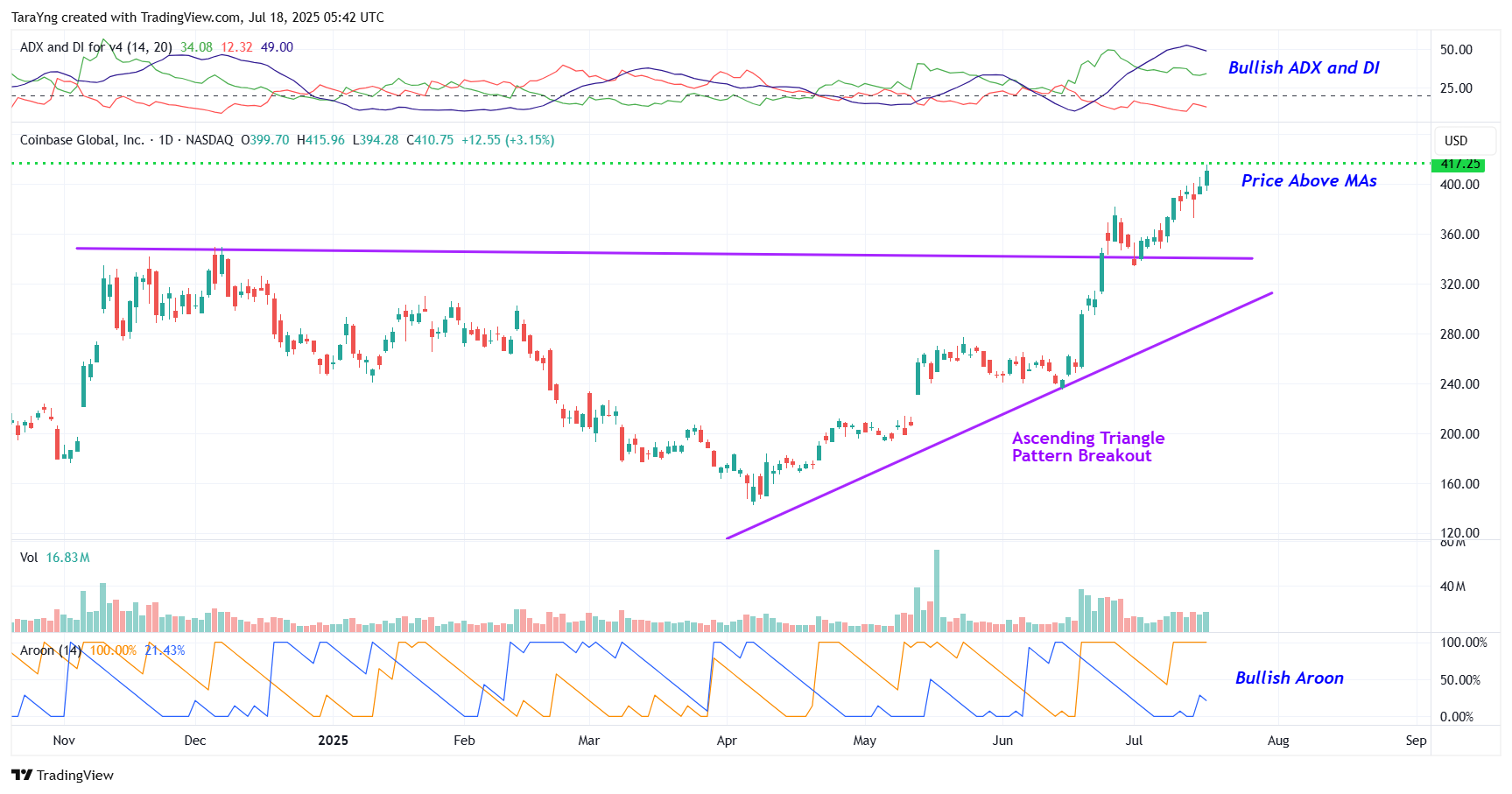The image size is (1512, 794).
Task: Select the 'Bullish Aroon' annotation
Action: [1289, 678]
